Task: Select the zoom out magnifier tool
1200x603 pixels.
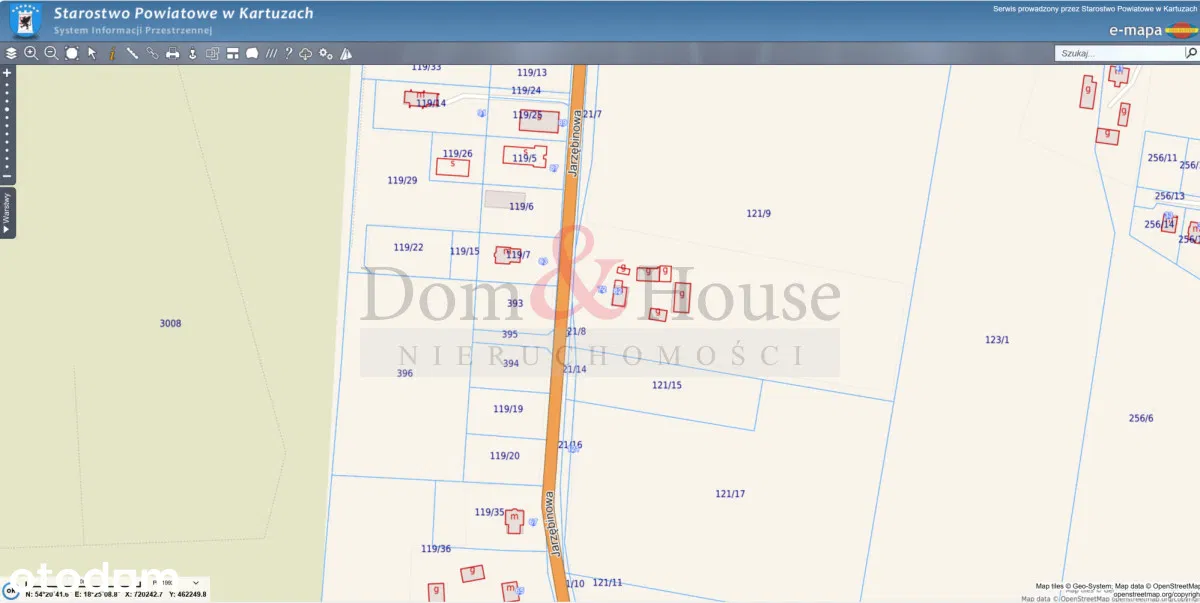Action: coord(51,53)
